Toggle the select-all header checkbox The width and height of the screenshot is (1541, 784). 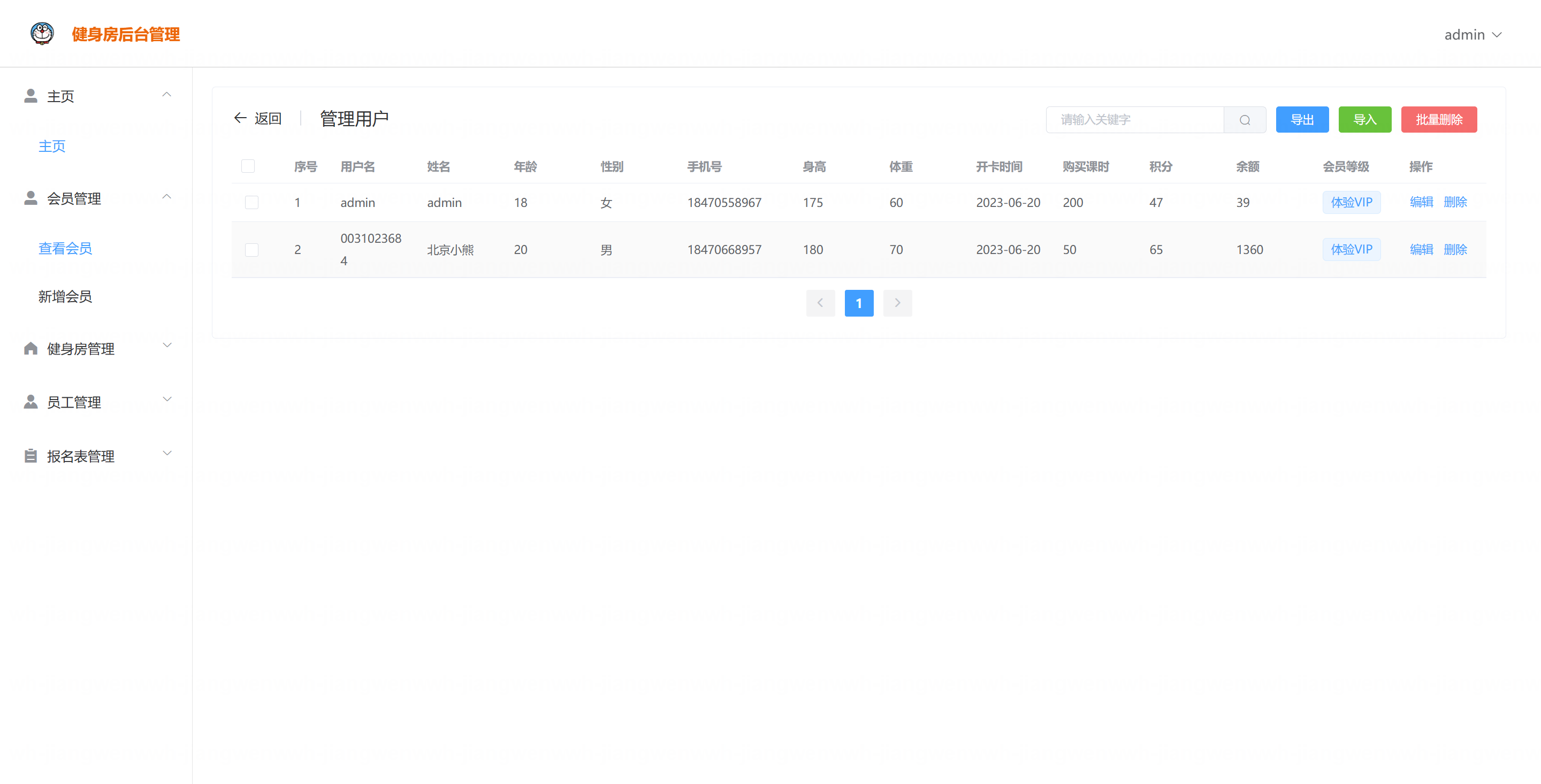click(248, 166)
